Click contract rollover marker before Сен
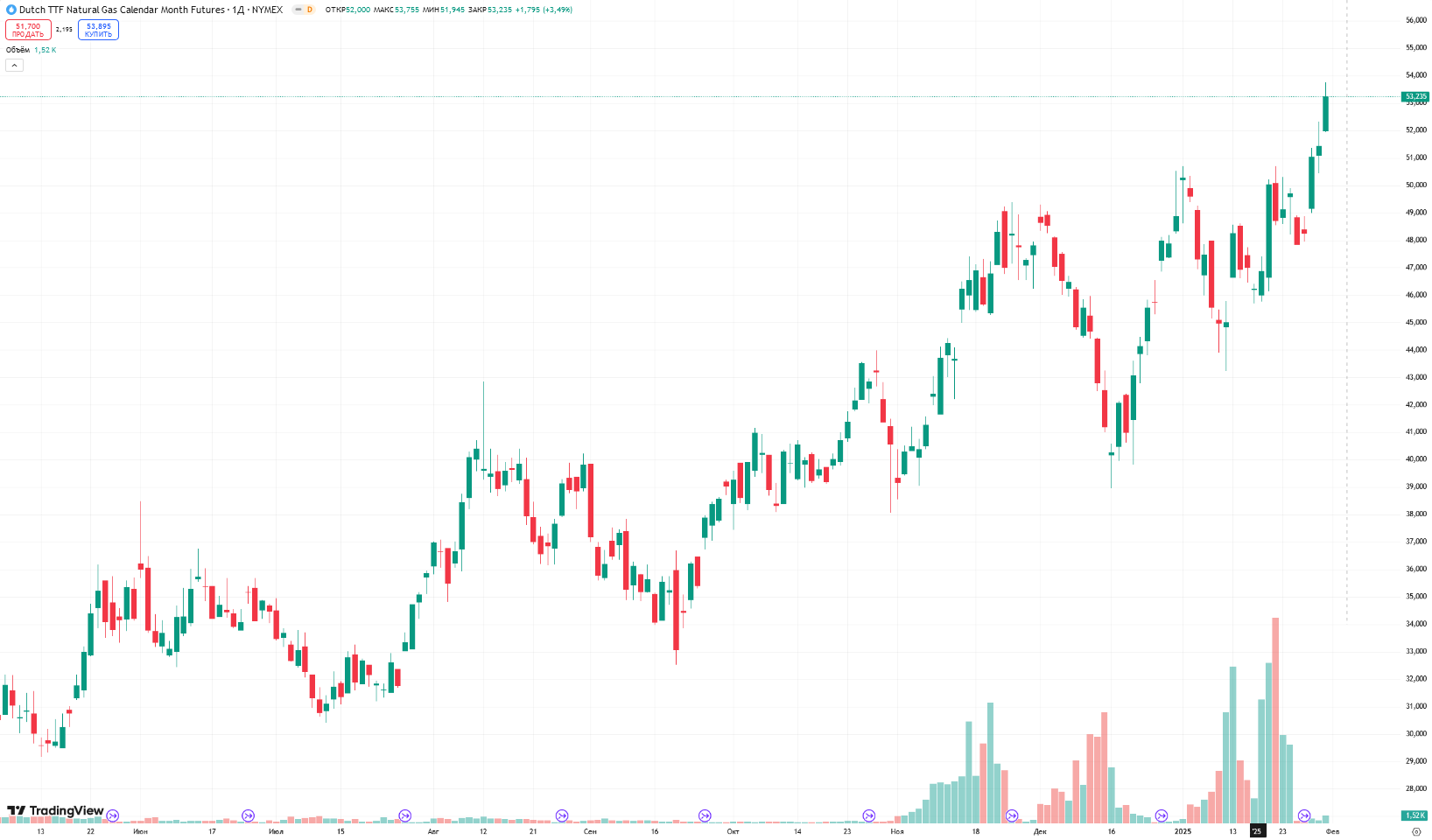The width and height of the screenshot is (1432, 840). (x=562, y=815)
